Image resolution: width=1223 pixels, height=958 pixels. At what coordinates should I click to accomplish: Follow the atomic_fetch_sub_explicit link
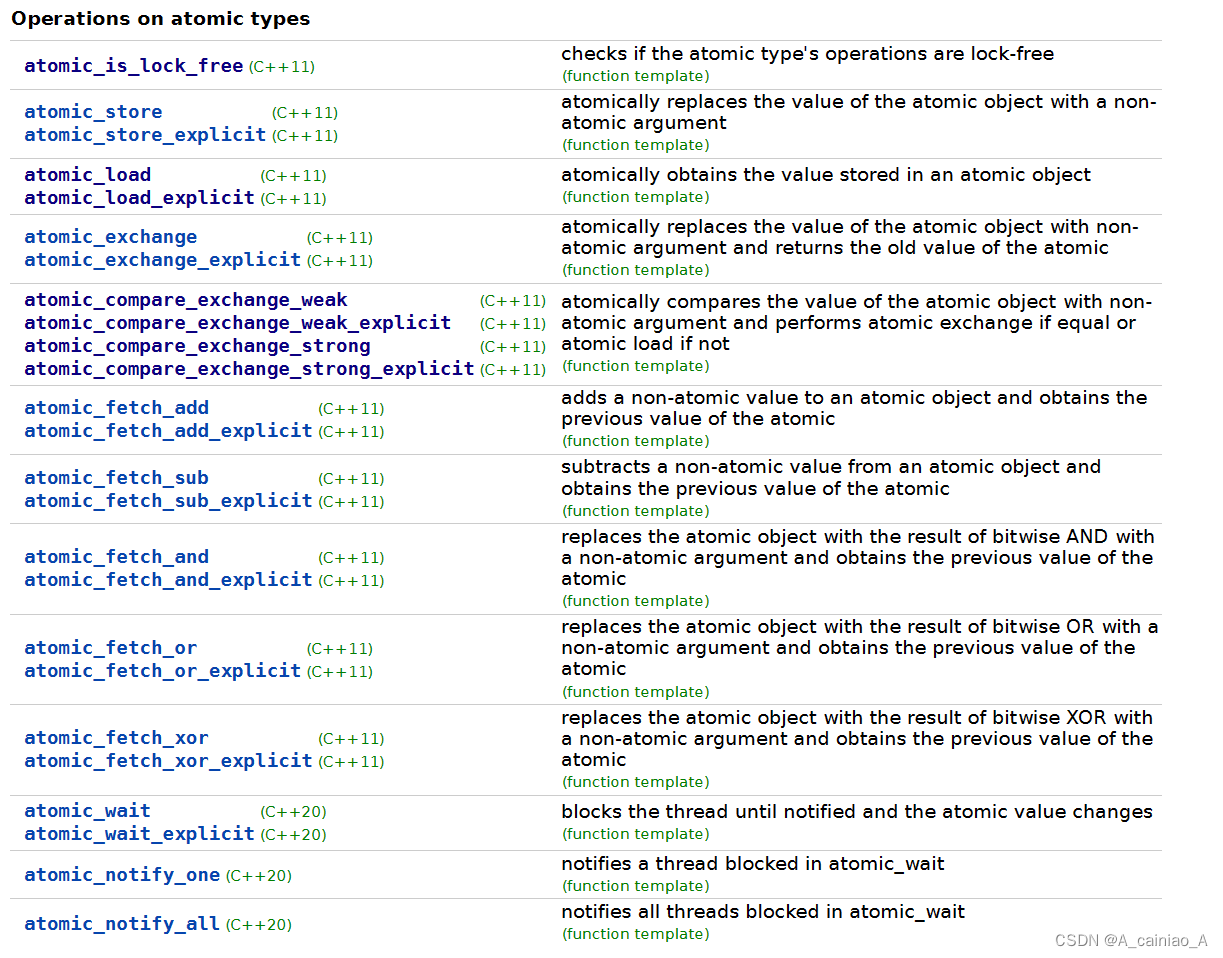[169, 501]
